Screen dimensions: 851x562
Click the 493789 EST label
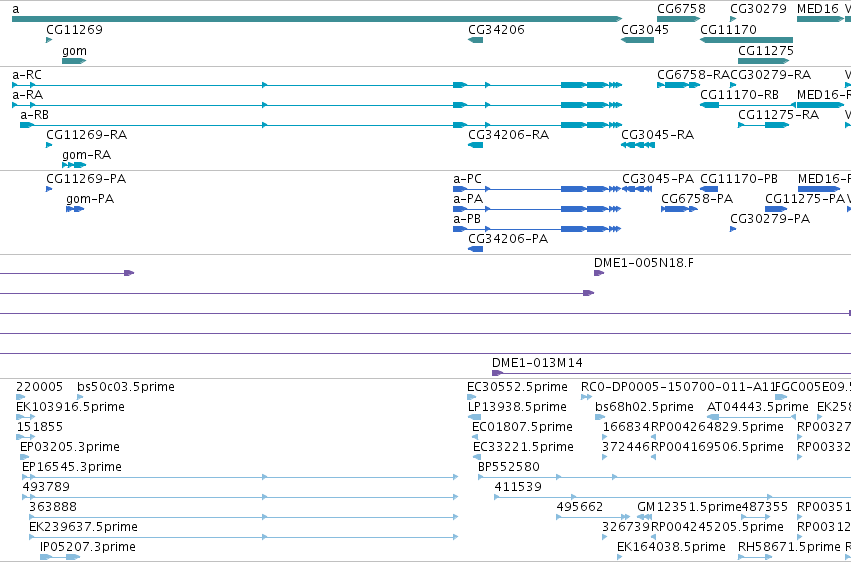click(x=46, y=488)
